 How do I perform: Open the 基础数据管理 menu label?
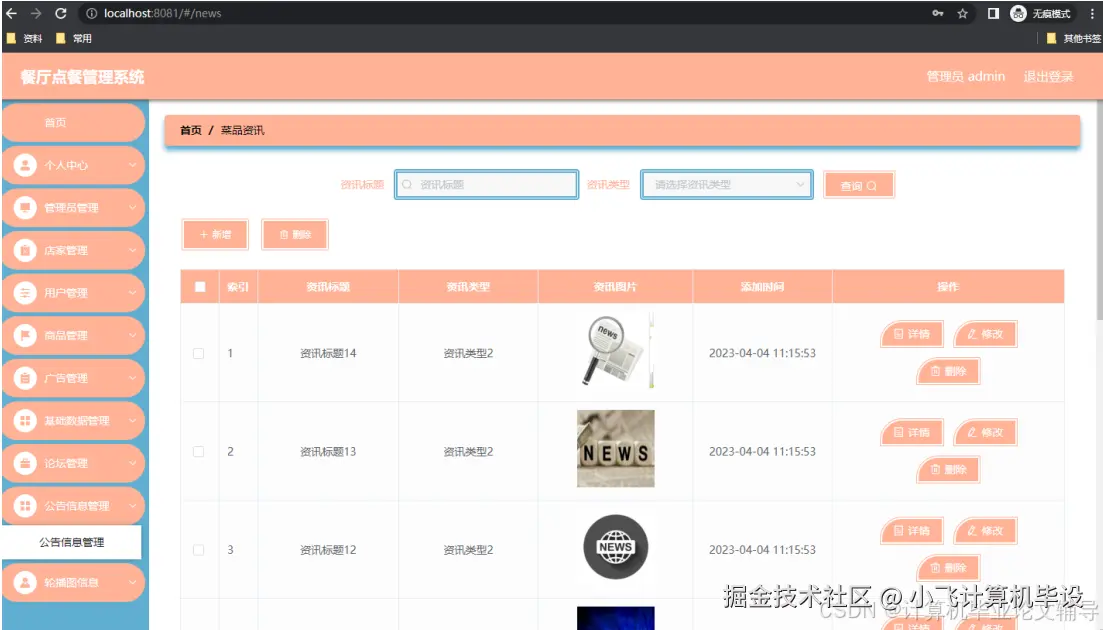click(77, 420)
